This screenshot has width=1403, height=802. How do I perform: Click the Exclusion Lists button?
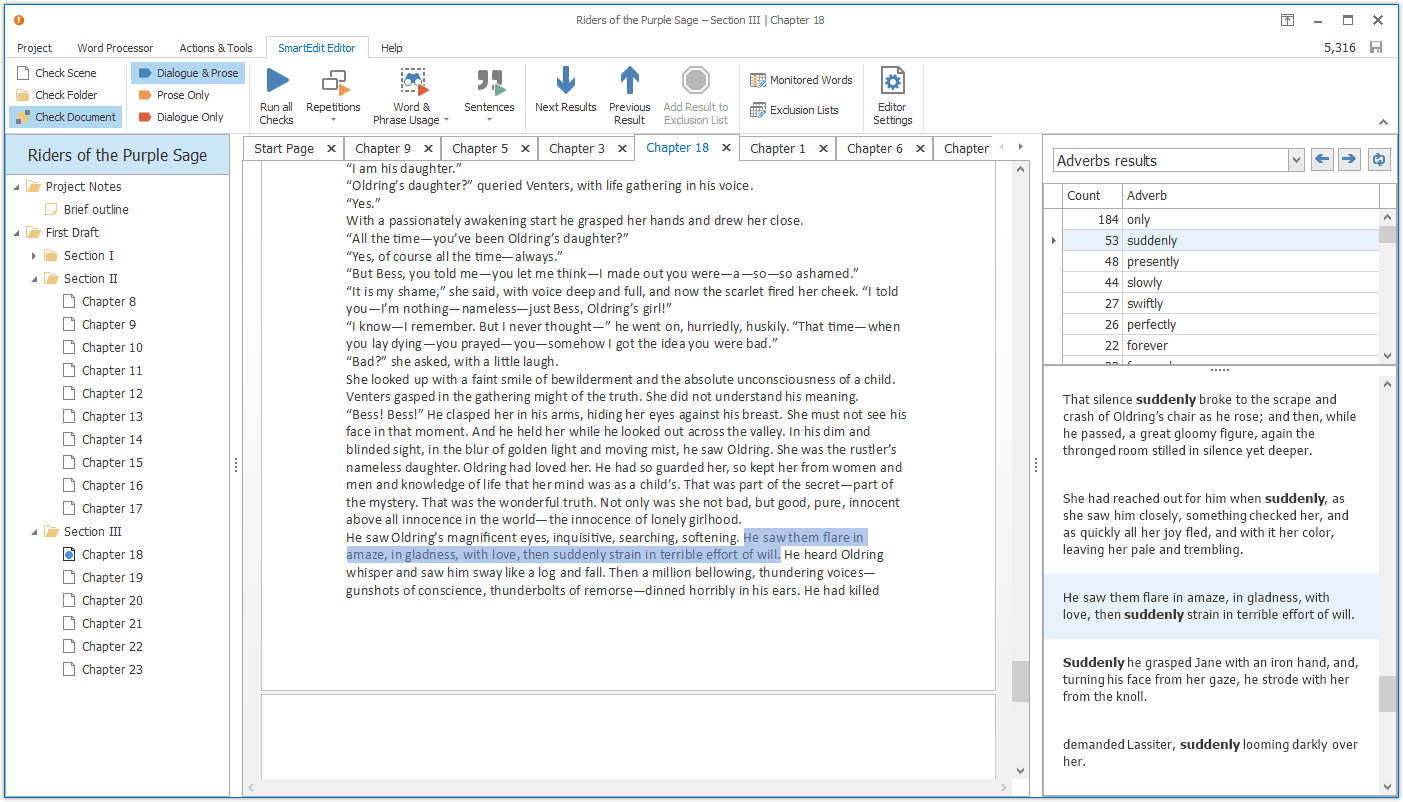click(796, 109)
